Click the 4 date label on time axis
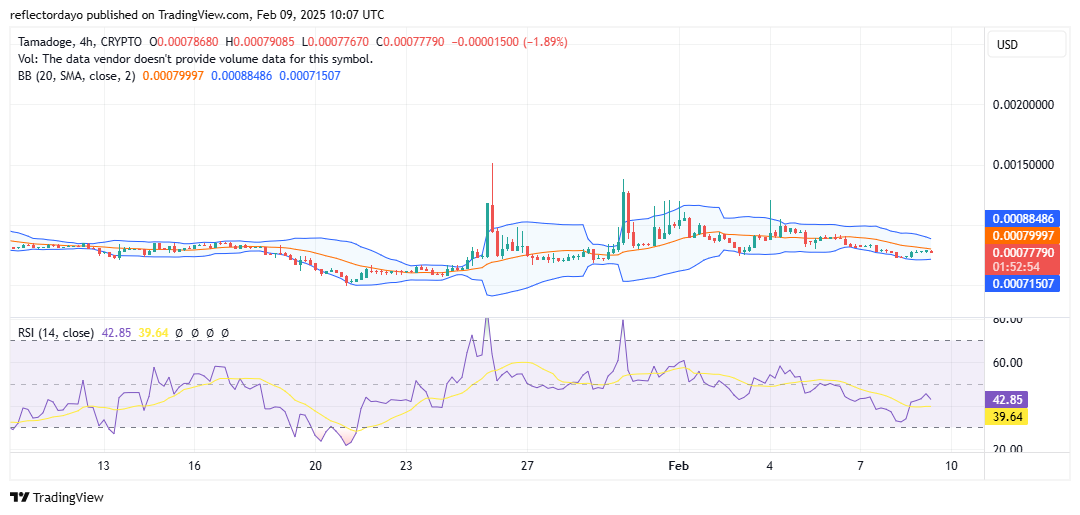 tap(770, 466)
